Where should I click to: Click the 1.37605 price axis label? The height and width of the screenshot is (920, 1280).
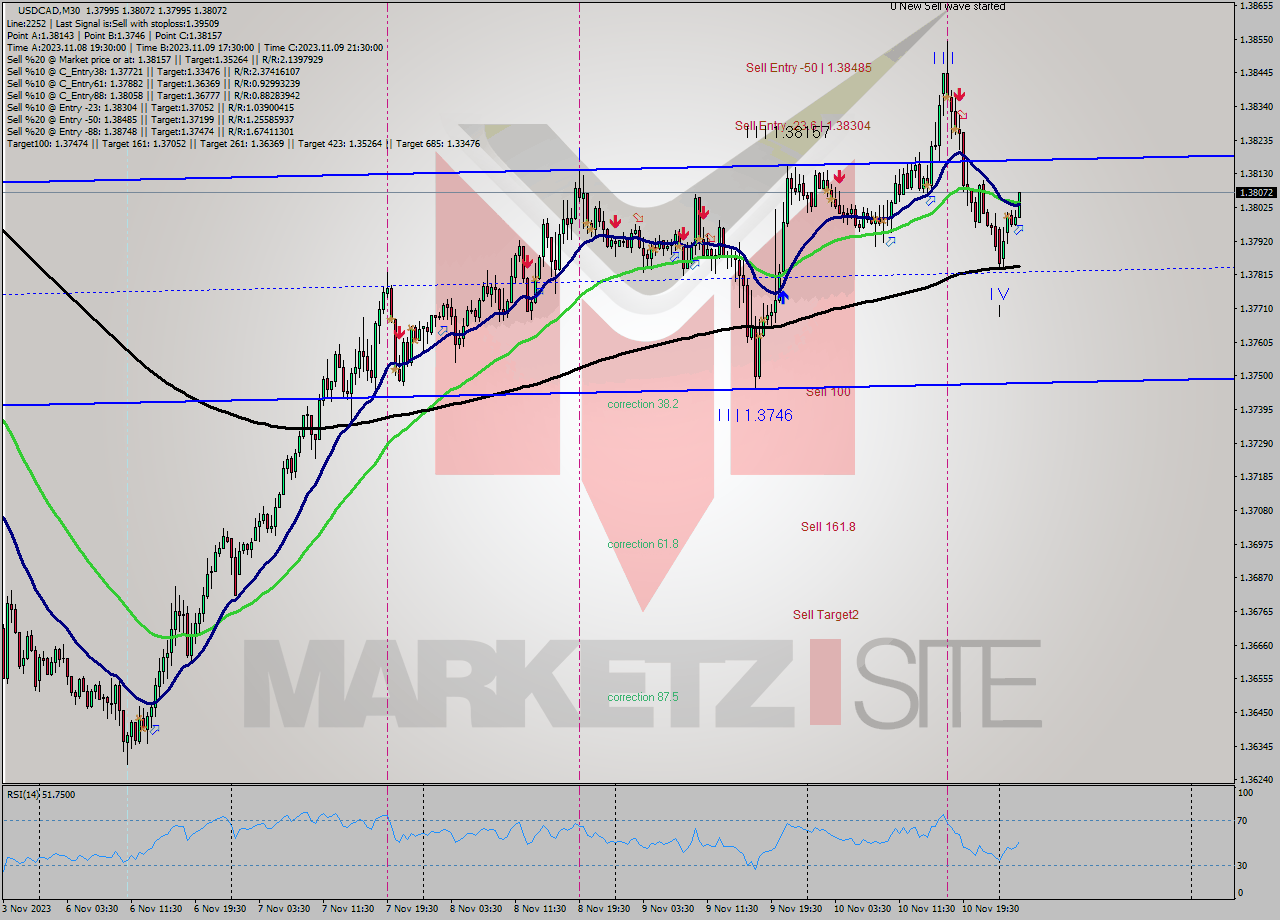tap(1256, 343)
